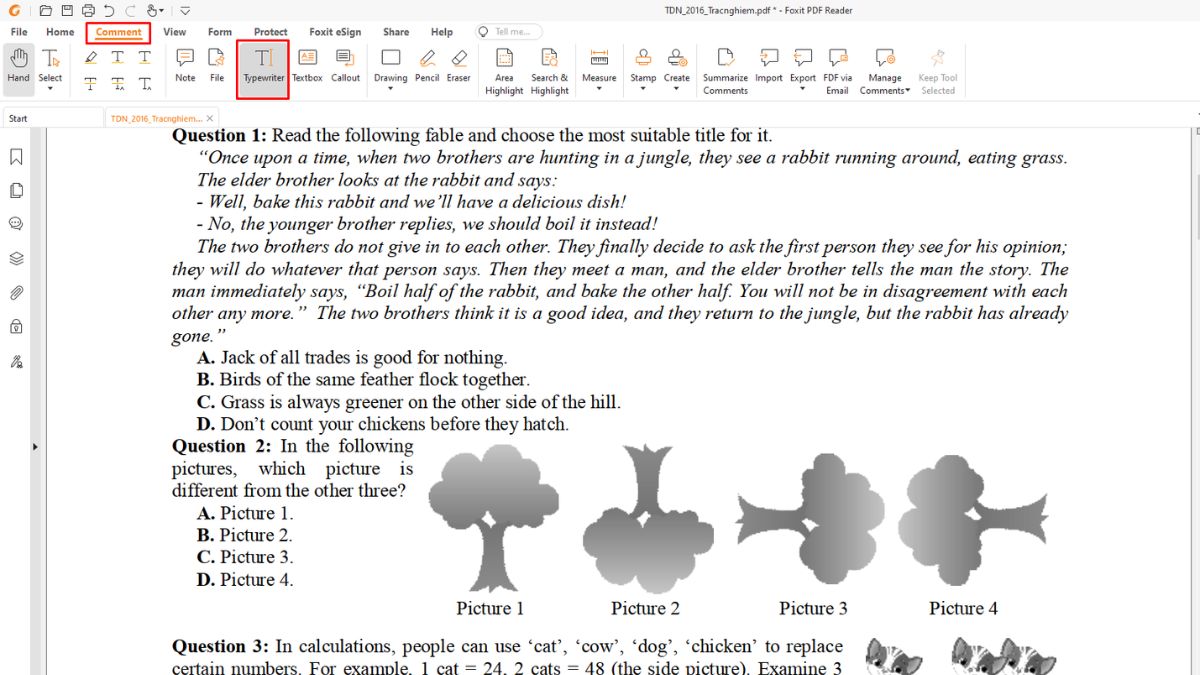Open a file from quick access toolbar
The image size is (1200, 675).
[47, 11]
